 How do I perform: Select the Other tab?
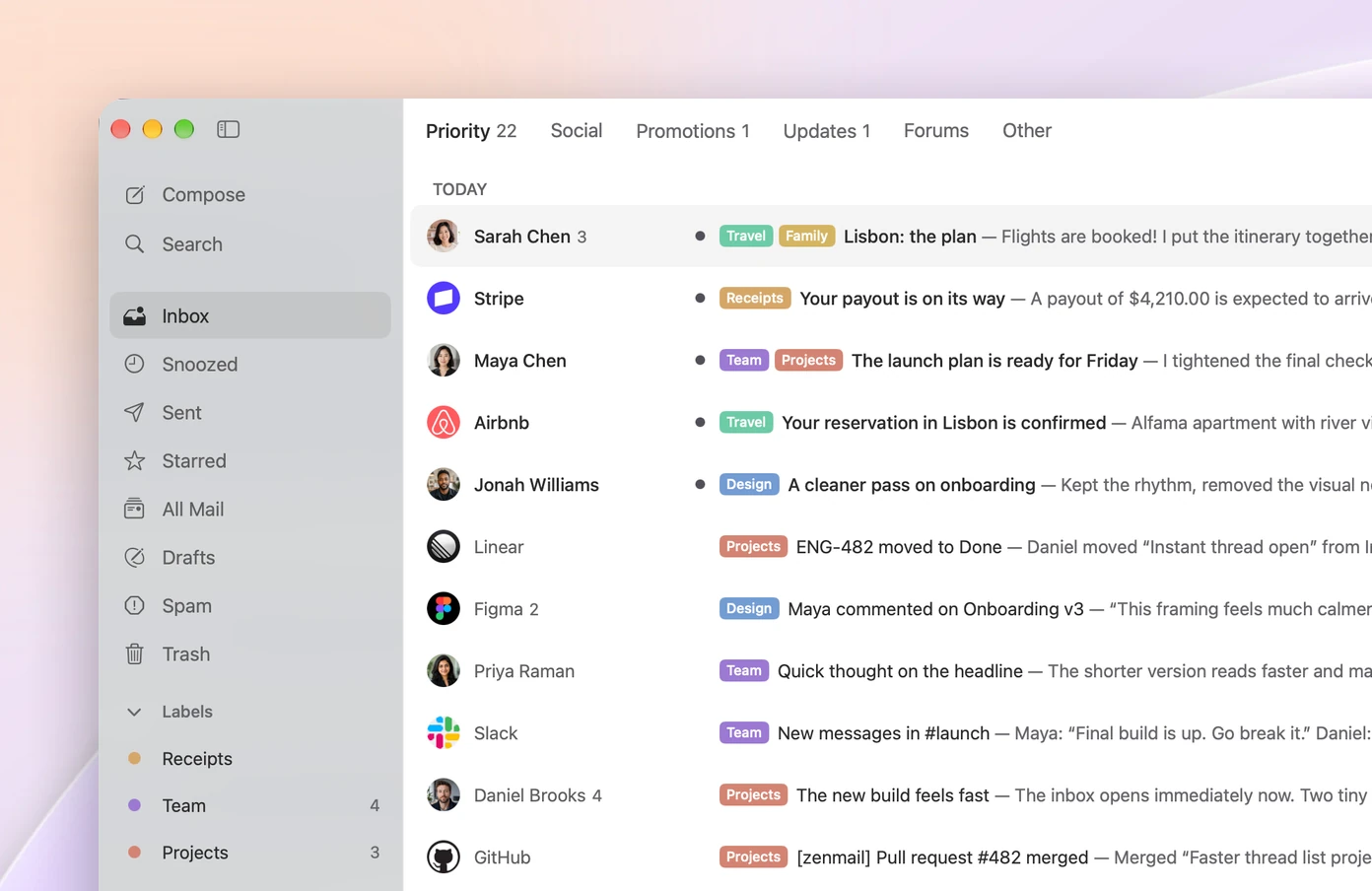coord(1027,130)
